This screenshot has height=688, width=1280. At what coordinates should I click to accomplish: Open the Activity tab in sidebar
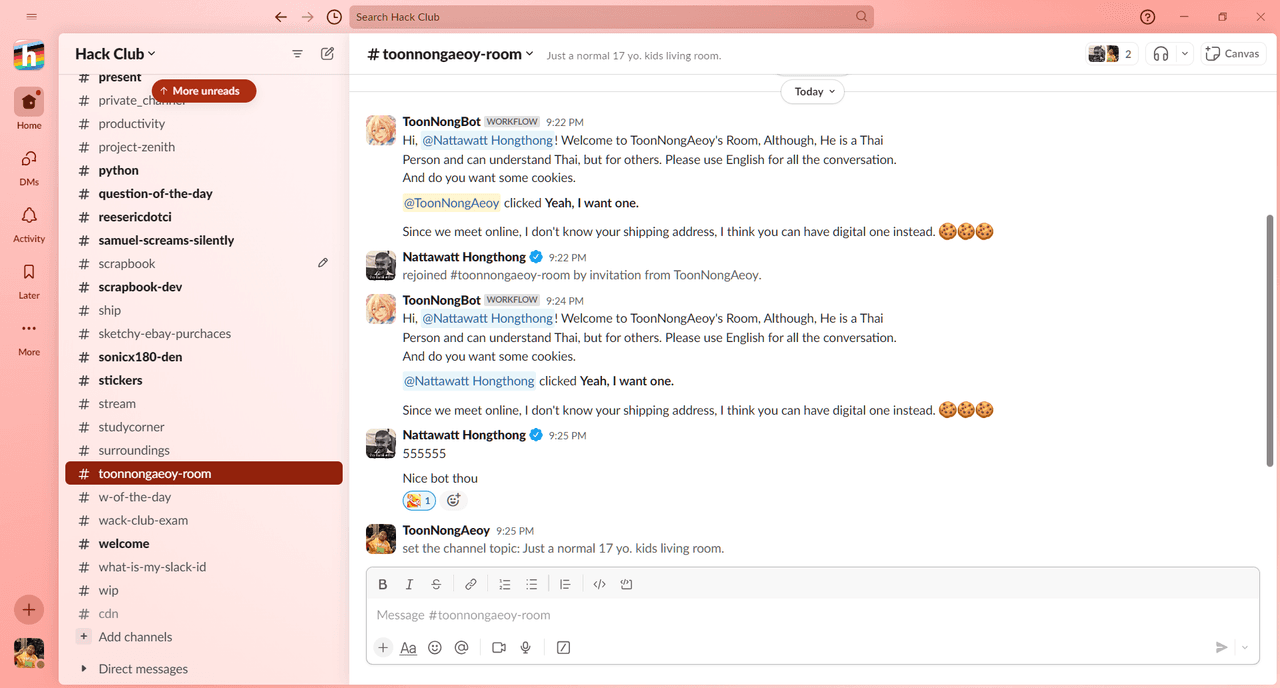click(x=29, y=223)
